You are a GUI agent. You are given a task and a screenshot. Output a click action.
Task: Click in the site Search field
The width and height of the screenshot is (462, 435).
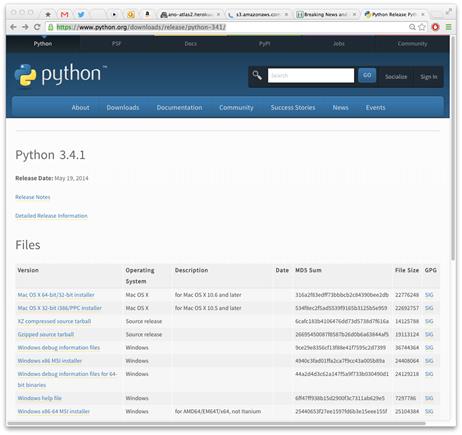pos(311,75)
